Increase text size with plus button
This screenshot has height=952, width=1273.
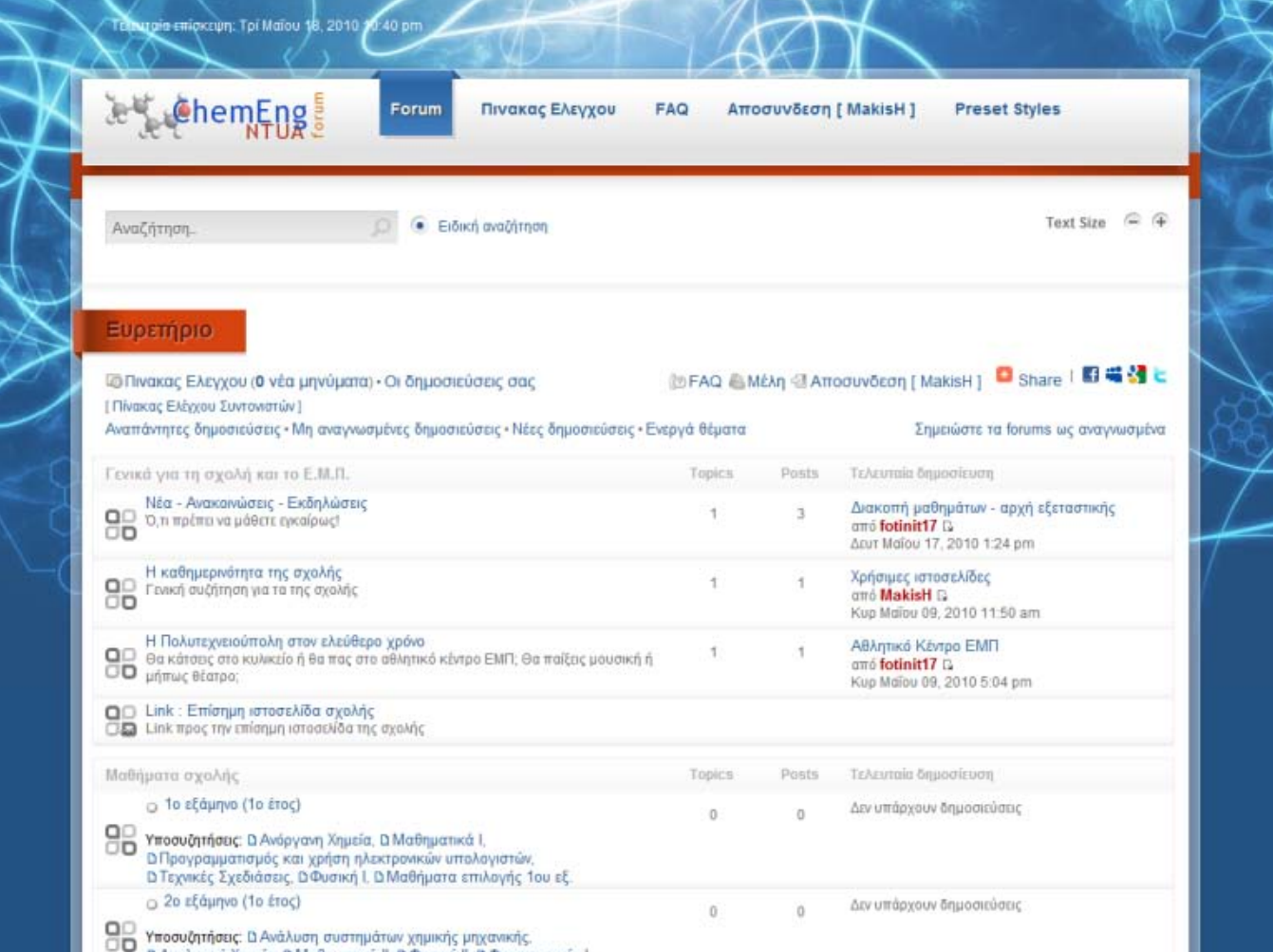[1159, 221]
